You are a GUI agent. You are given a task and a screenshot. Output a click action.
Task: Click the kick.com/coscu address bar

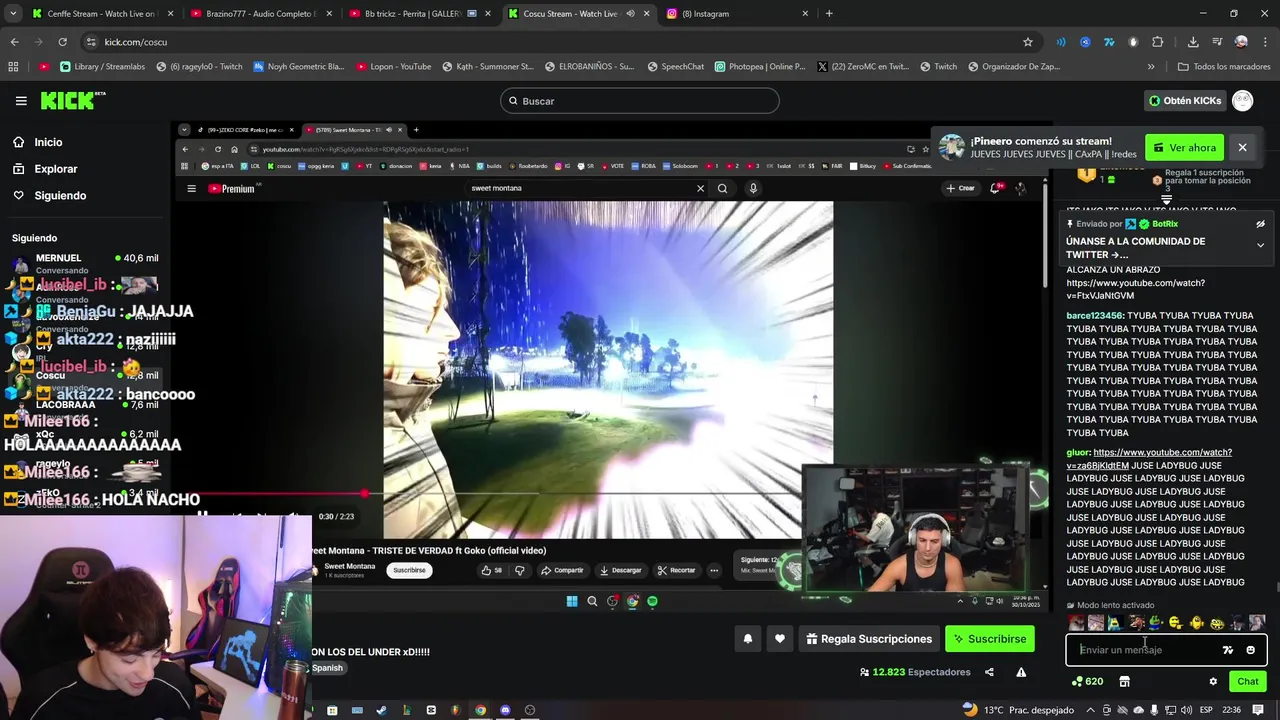click(560, 42)
